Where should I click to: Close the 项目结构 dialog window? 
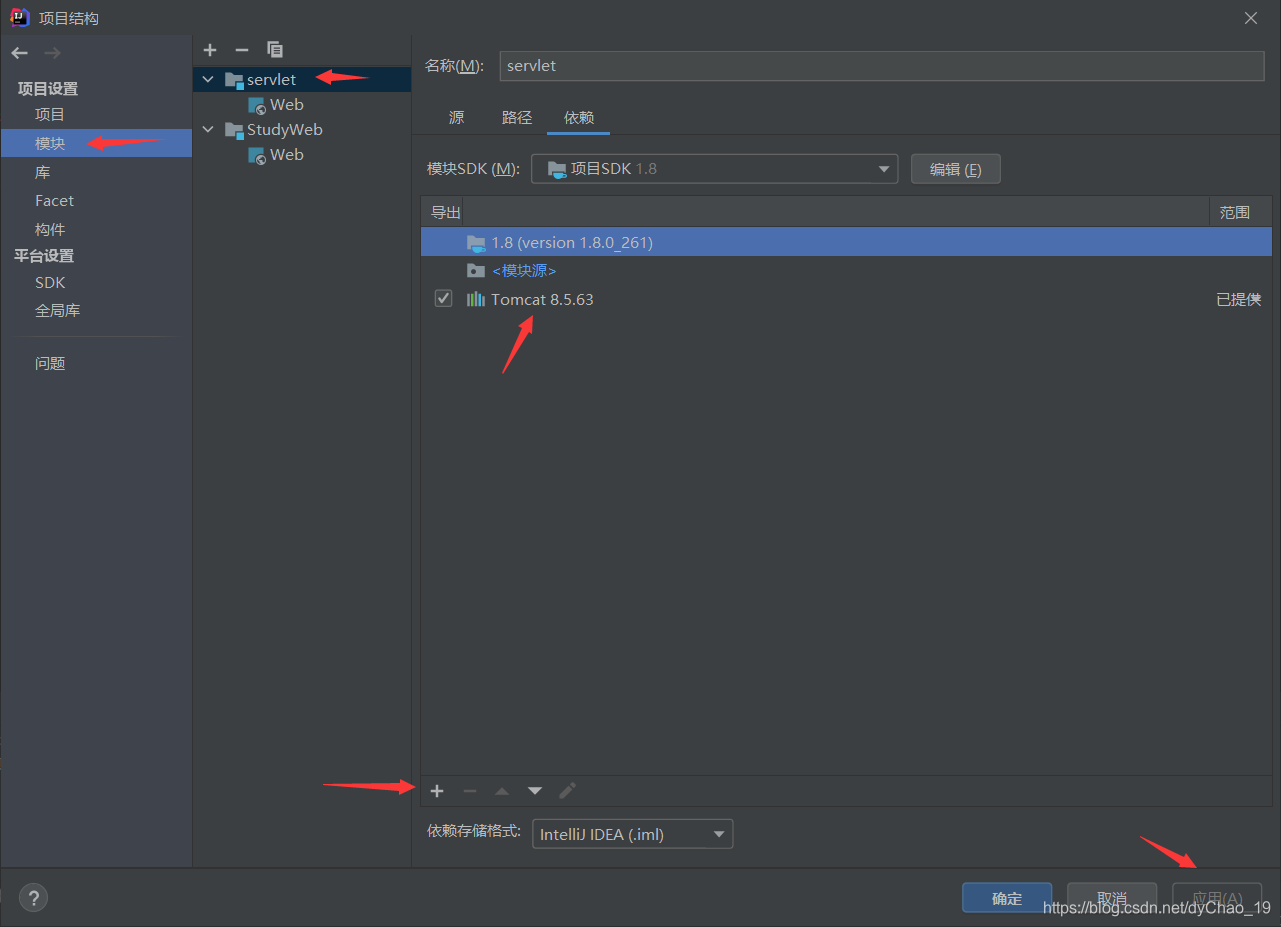point(1251,18)
